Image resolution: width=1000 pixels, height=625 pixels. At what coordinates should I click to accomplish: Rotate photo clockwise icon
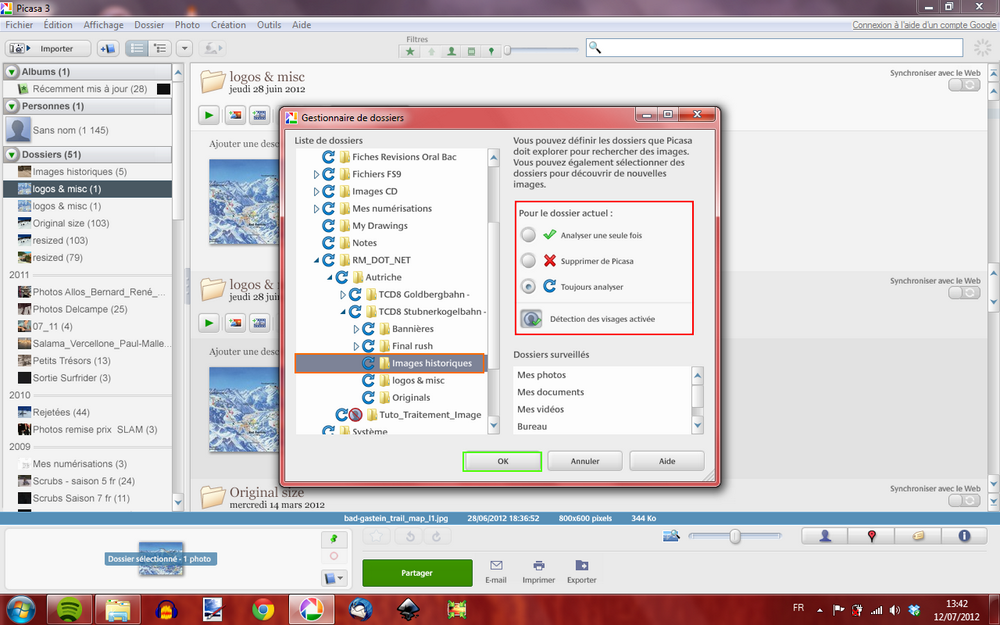(x=436, y=536)
